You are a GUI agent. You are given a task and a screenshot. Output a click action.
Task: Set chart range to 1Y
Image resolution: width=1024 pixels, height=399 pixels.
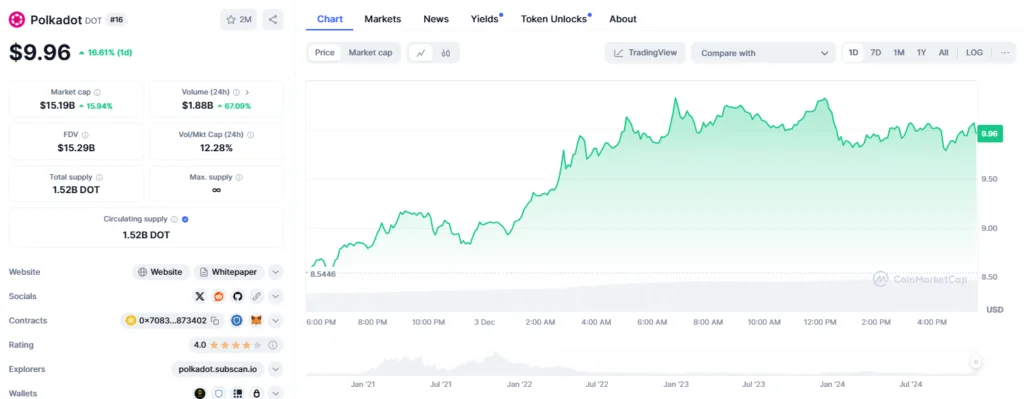tap(921, 53)
